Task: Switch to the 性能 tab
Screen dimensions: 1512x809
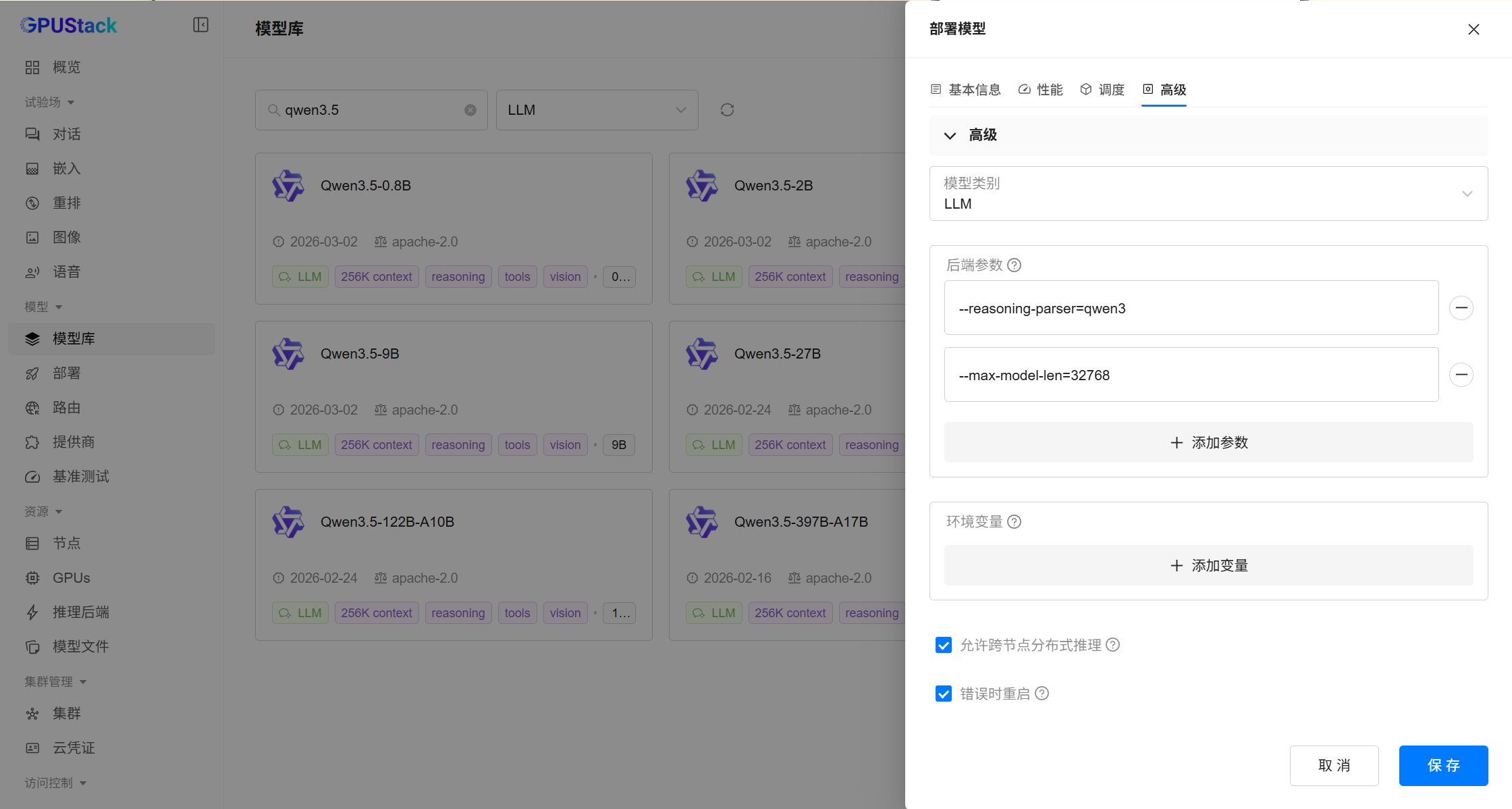Action: click(1040, 90)
